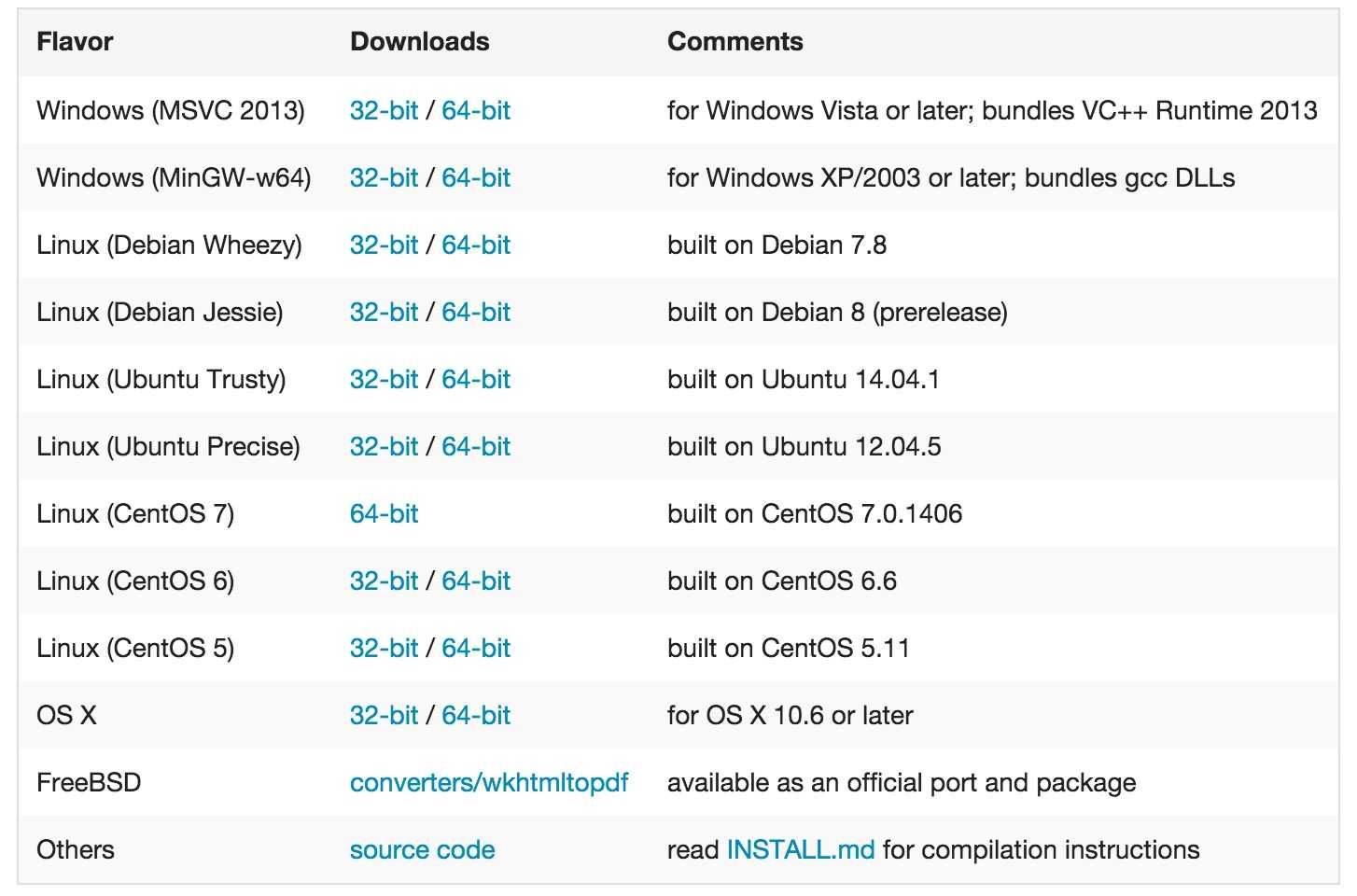Click comment 'built on CentOS 6.6'
Viewport: 1357px width, 896px height.
782,581
